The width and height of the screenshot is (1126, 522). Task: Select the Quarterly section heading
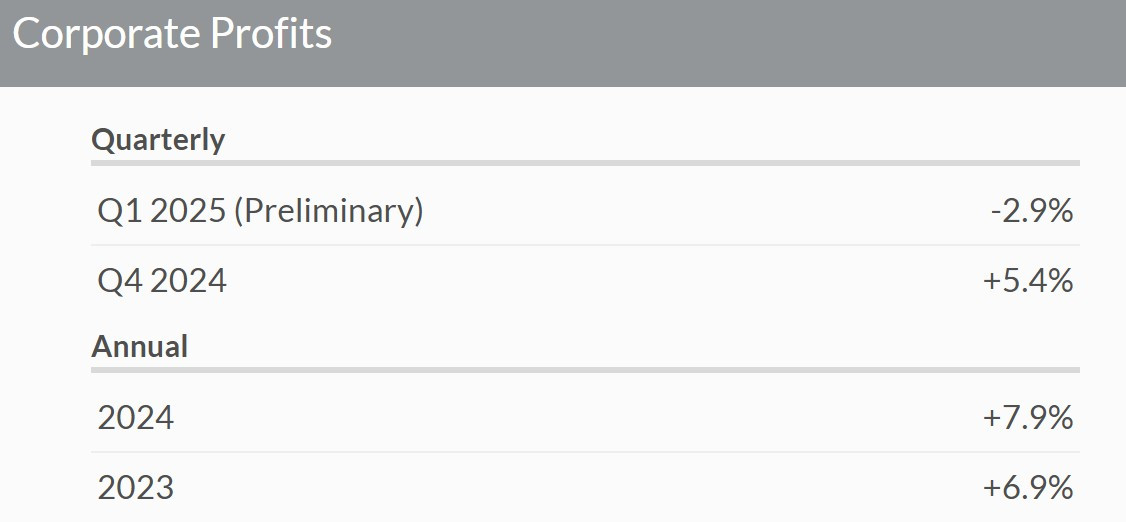[158, 140]
